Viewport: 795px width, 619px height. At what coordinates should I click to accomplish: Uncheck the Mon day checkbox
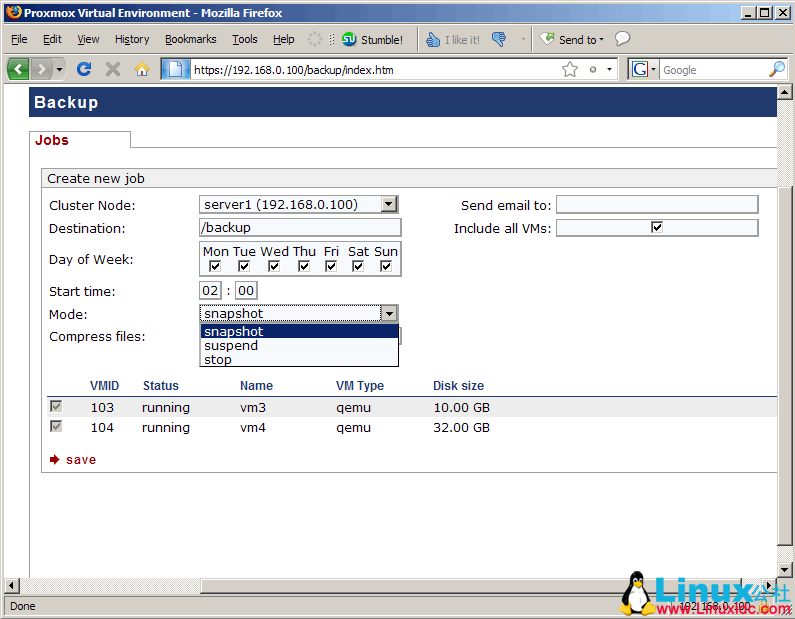215,266
